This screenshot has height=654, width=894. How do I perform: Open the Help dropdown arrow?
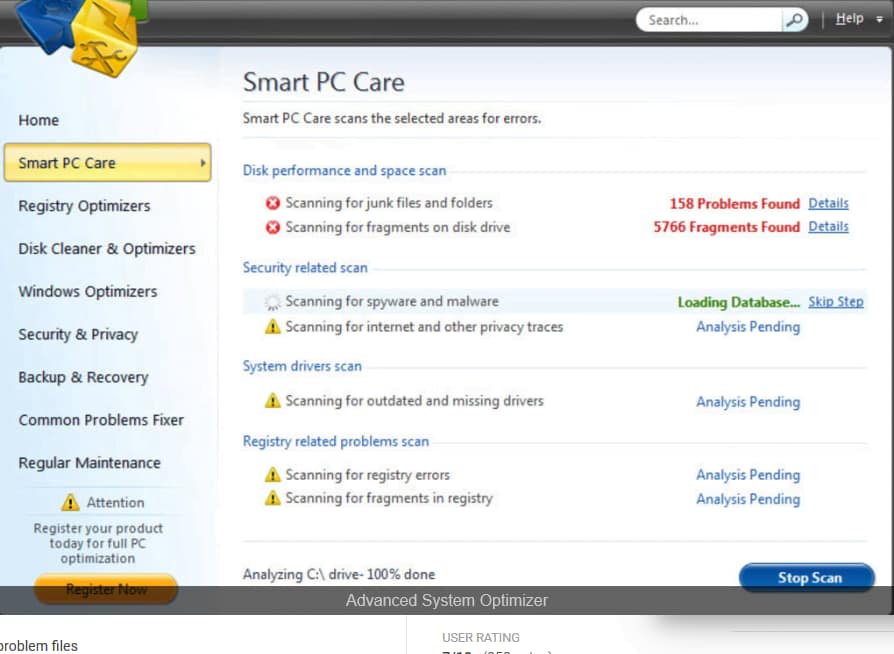(x=879, y=20)
